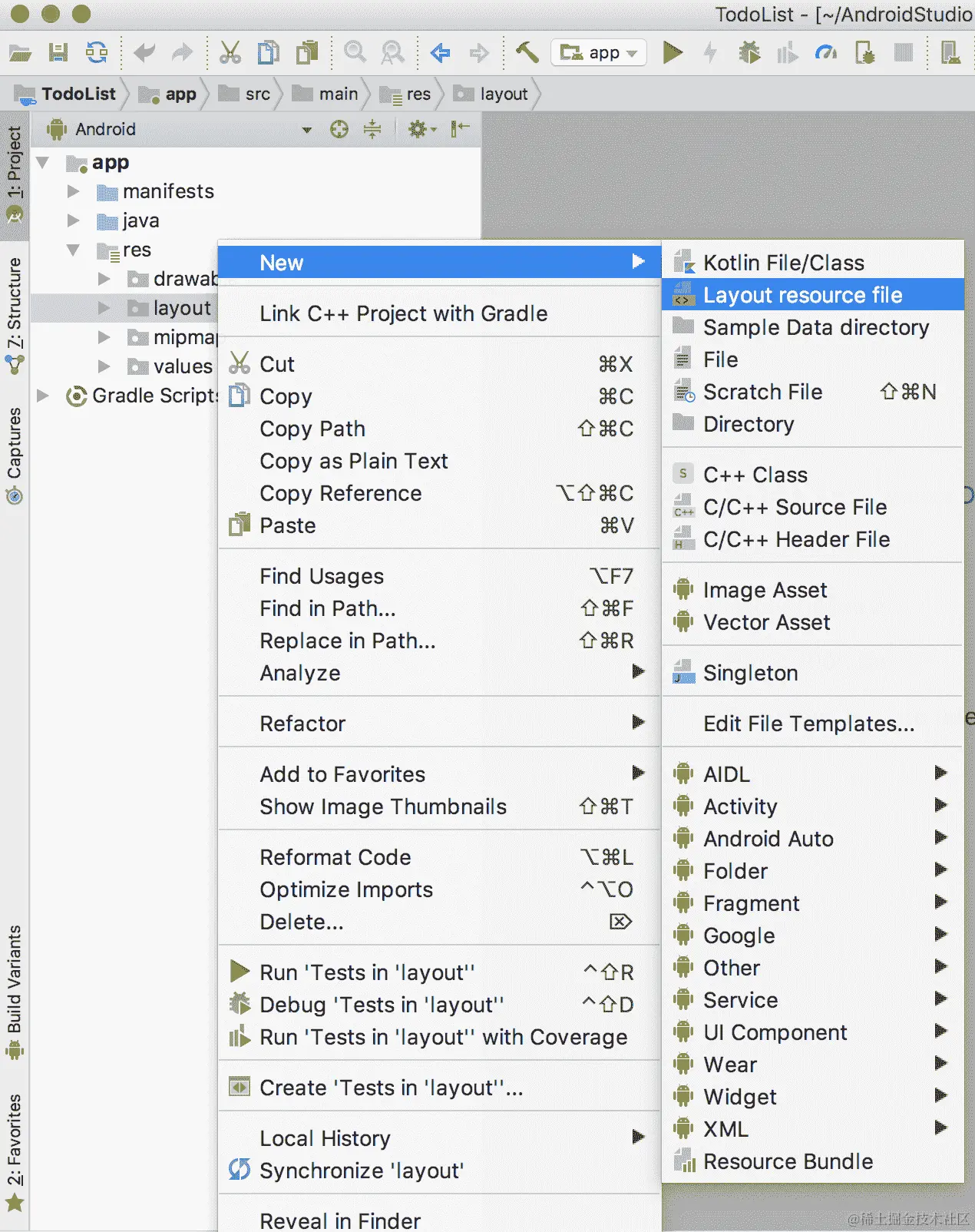Click Run 'Tests in 'layout'' entry

point(439,972)
